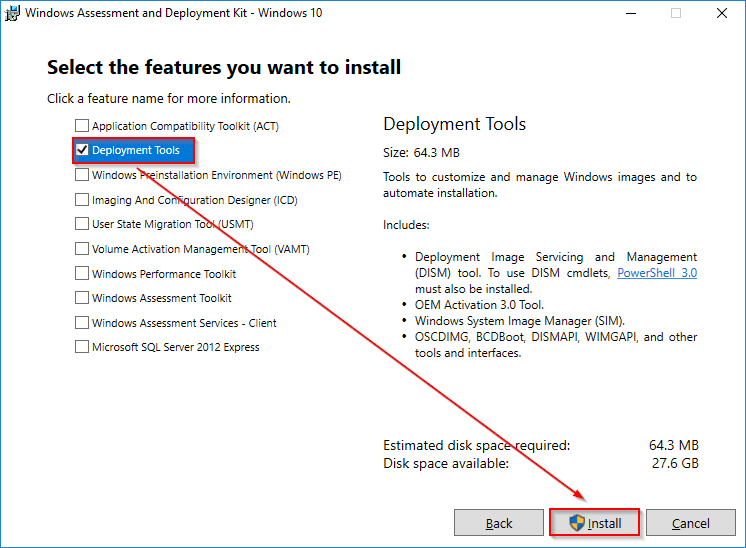Go to previous step with Back button
746x548 pixels.
click(499, 523)
